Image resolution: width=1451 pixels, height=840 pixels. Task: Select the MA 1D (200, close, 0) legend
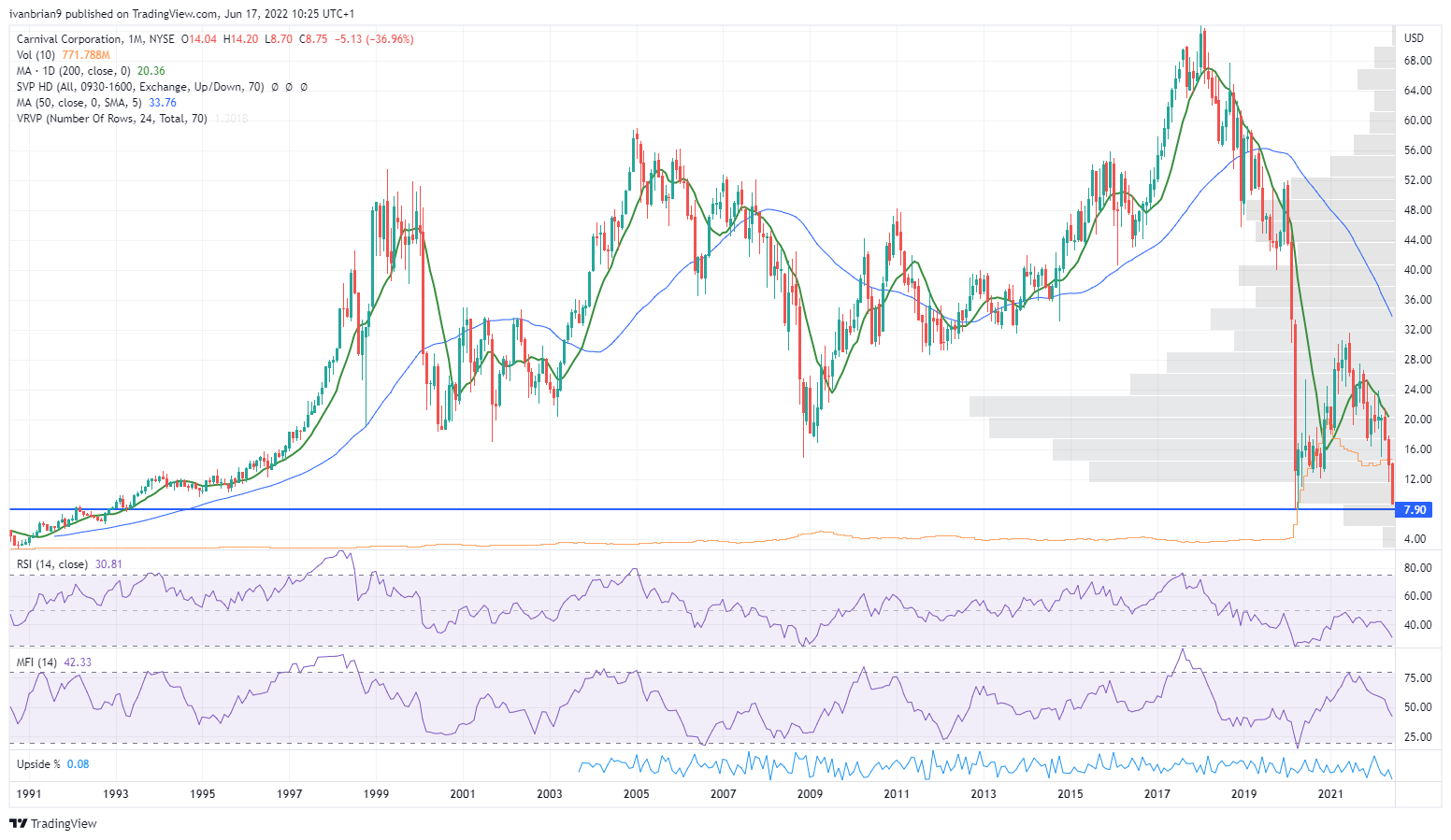tap(75, 71)
